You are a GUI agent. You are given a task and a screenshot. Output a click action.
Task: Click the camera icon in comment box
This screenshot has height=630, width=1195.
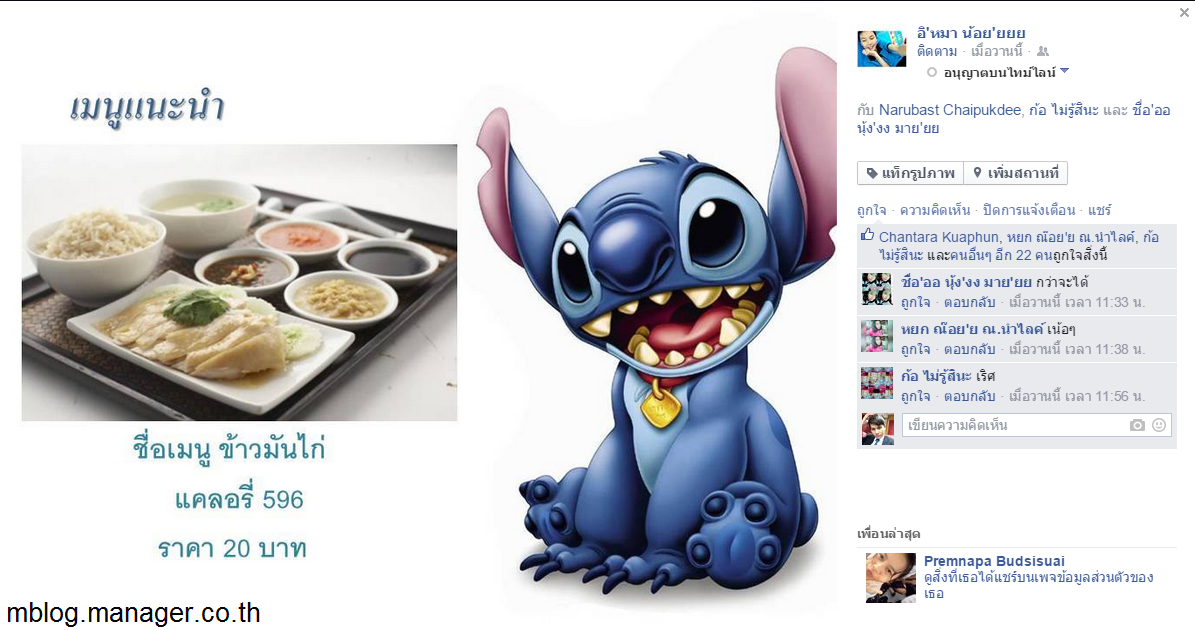pos(1137,425)
